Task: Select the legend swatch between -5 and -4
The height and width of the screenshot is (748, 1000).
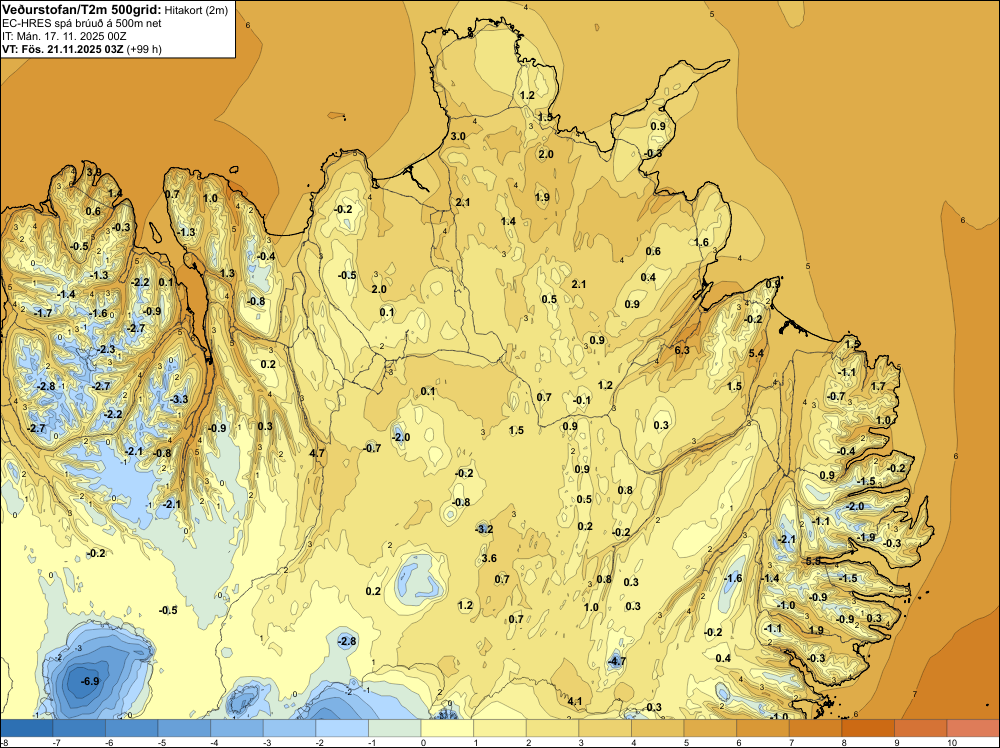Action: [184, 728]
